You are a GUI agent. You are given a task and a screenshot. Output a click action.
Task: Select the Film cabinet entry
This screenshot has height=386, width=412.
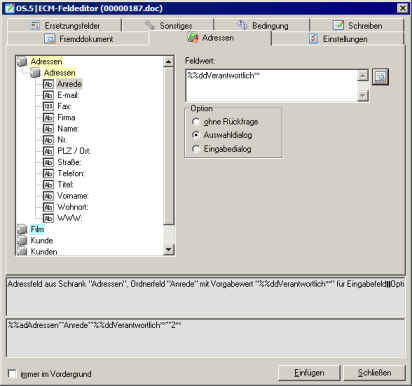(x=37, y=229)
